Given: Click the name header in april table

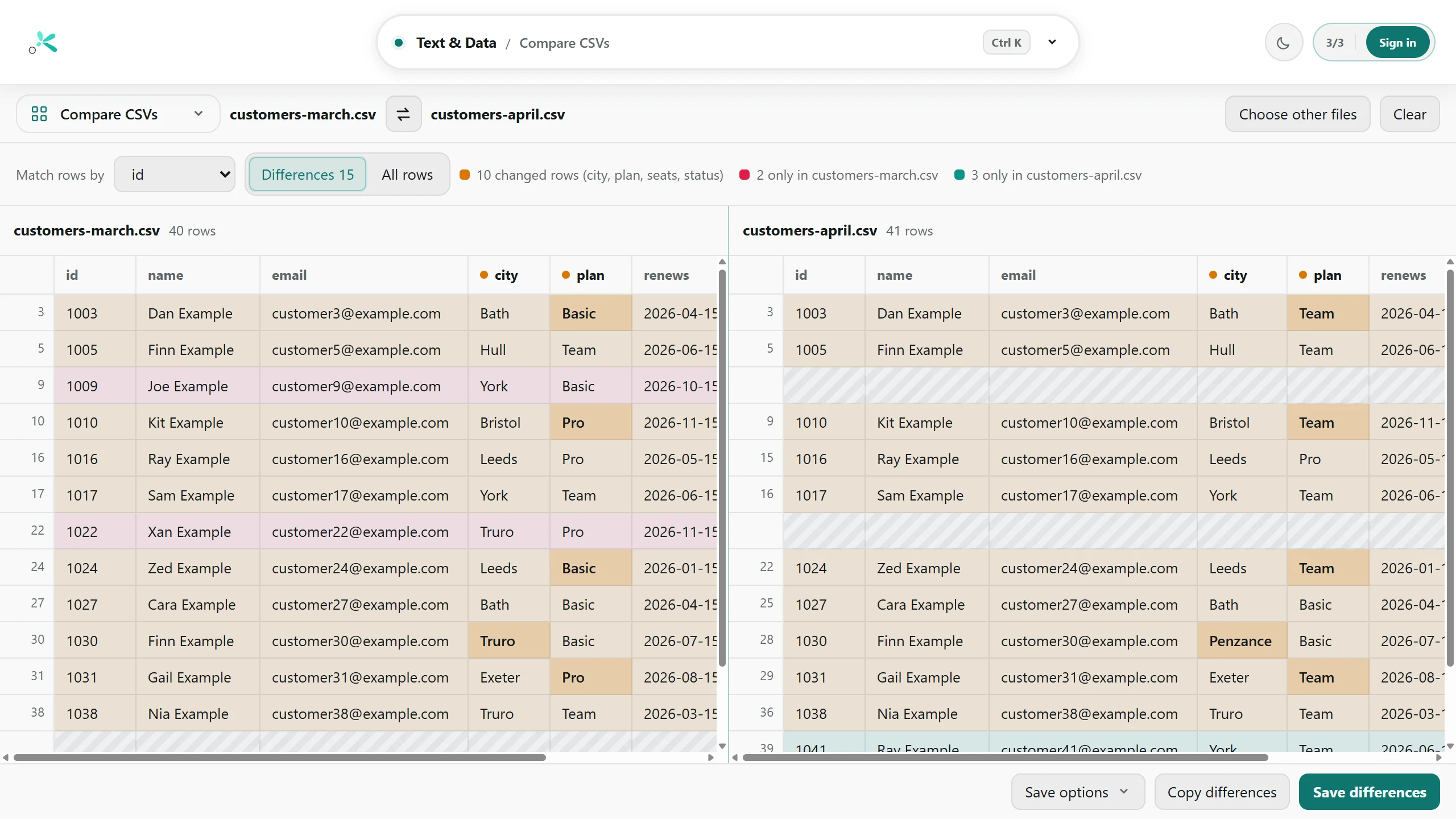Looking at the screenshot, I should [x=926, y=275].
